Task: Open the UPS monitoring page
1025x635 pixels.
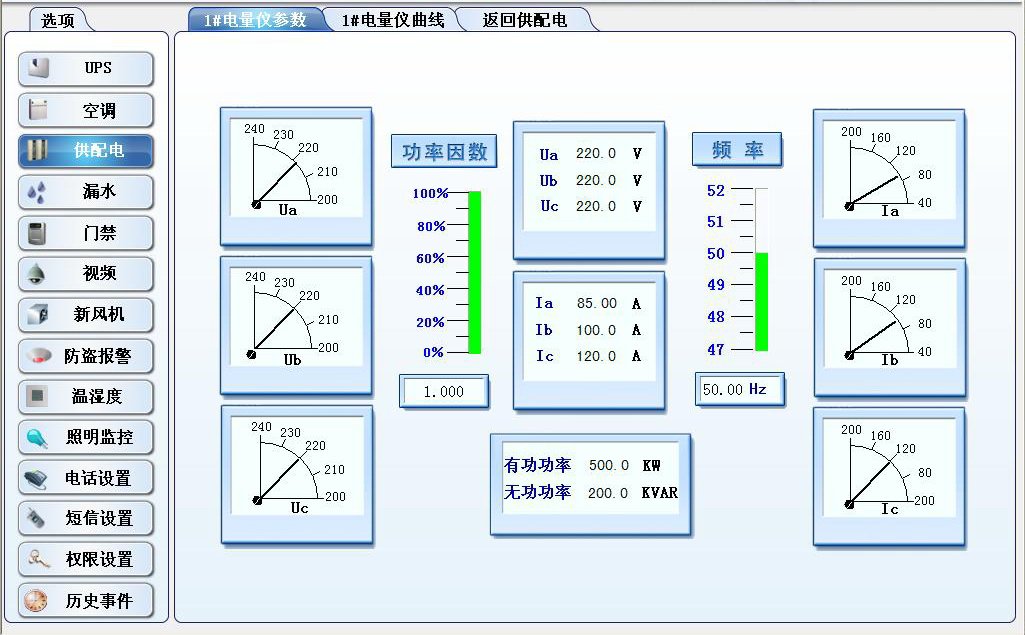Action: click(x=86, y=69)
